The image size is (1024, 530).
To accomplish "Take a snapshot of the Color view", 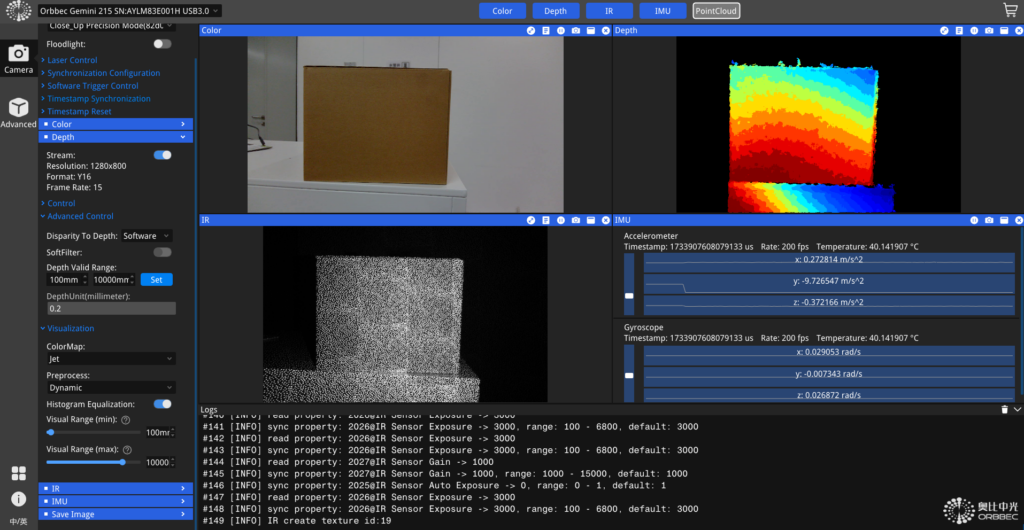I will coord(575,31).
